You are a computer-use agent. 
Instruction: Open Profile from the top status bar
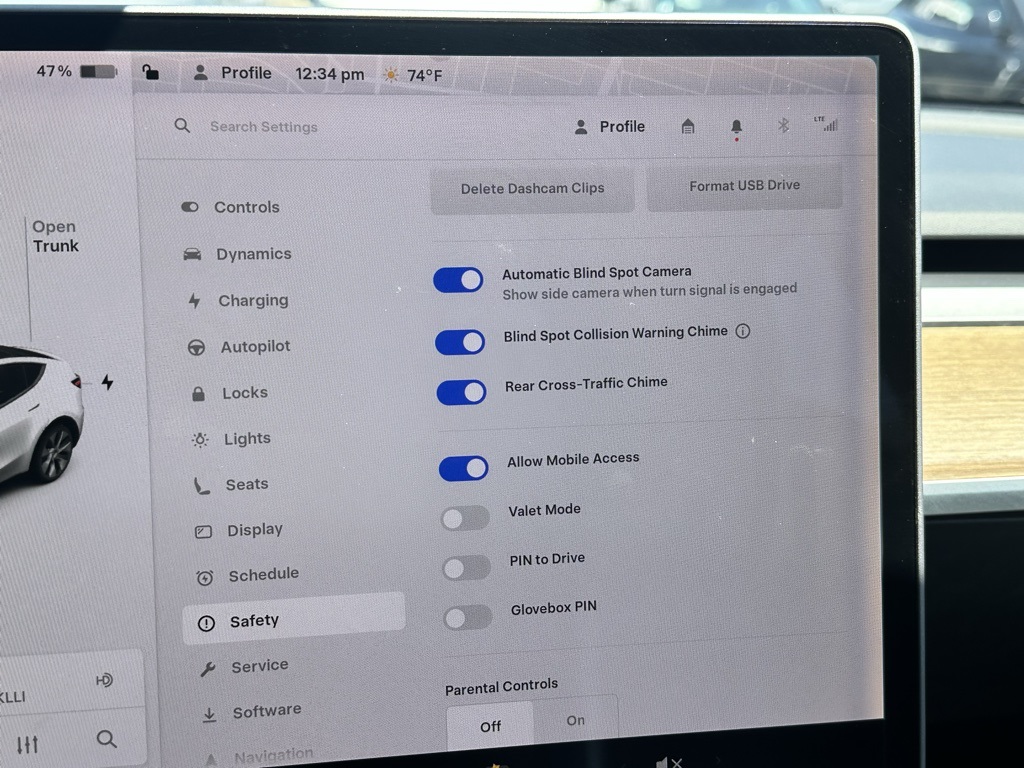click(232, 72)
